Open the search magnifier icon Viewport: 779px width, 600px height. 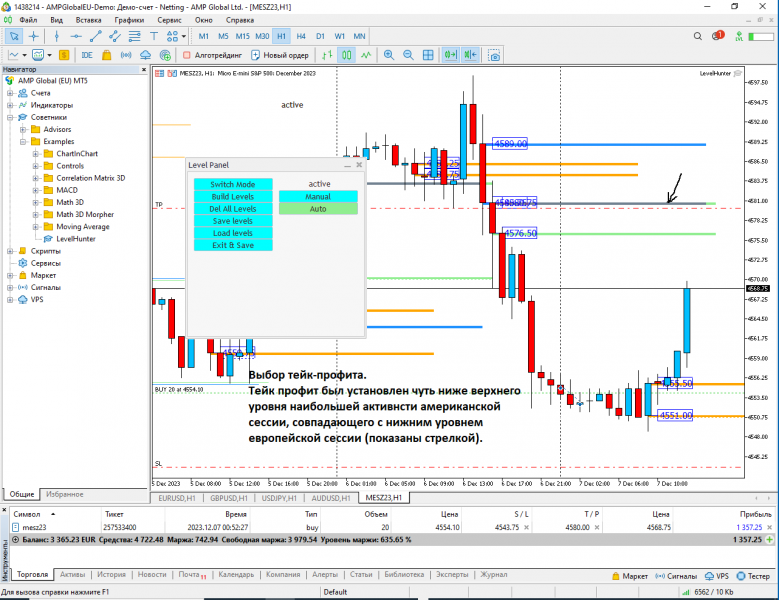coord(698,36)
